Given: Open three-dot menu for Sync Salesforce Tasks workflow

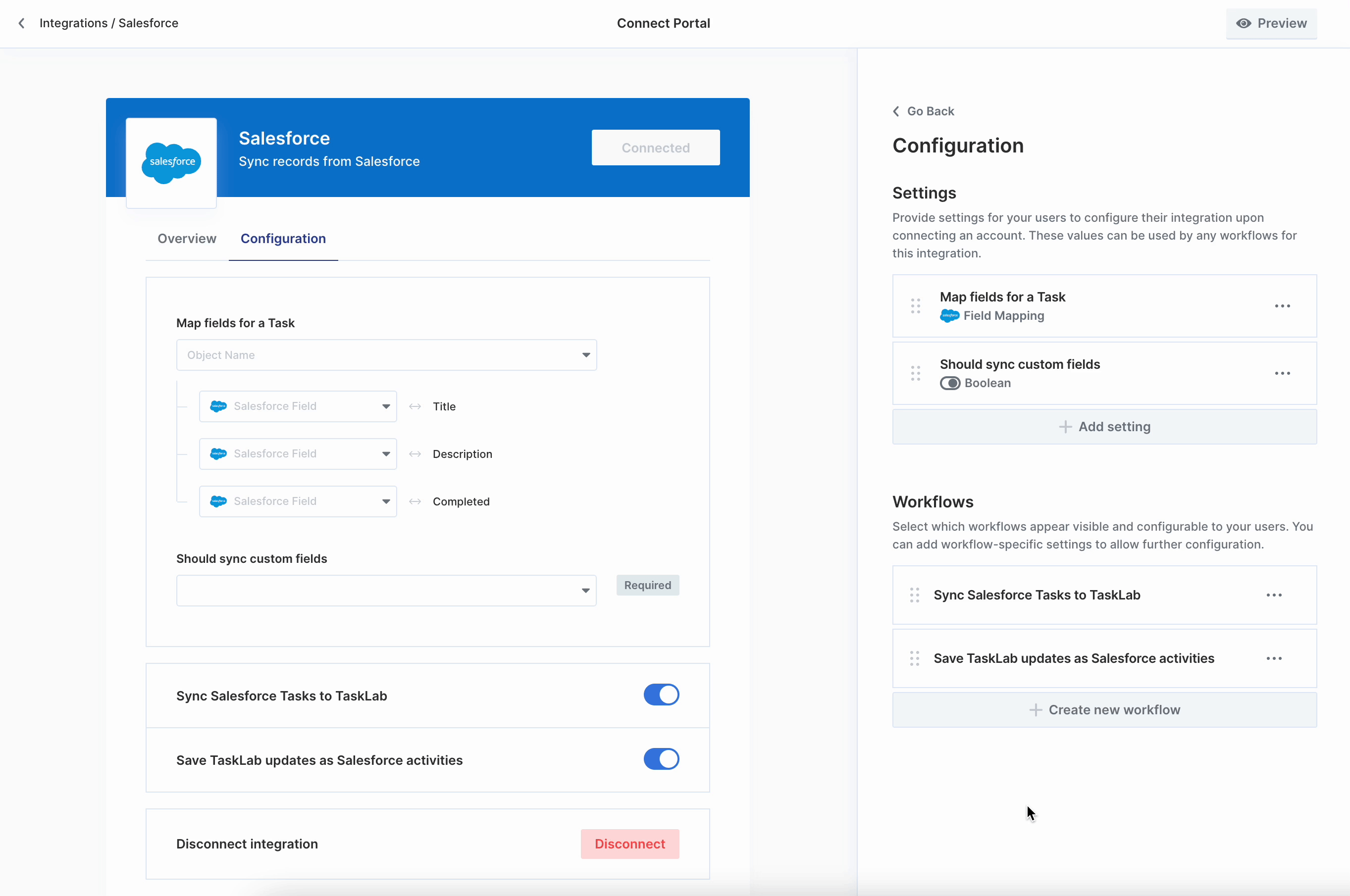Looking at the screenshot, I should (1274, 596).
